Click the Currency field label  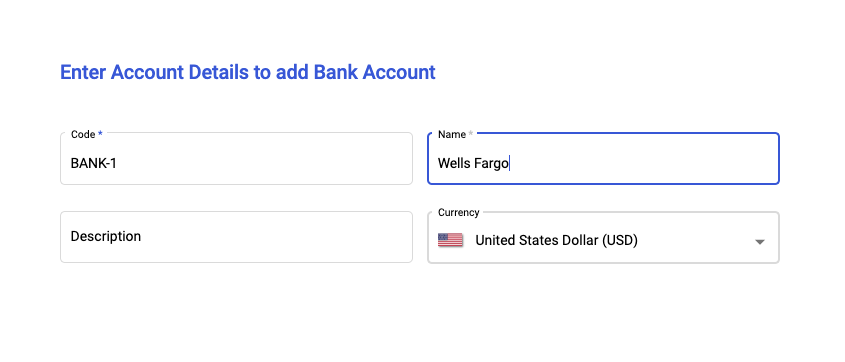(459, 212)
